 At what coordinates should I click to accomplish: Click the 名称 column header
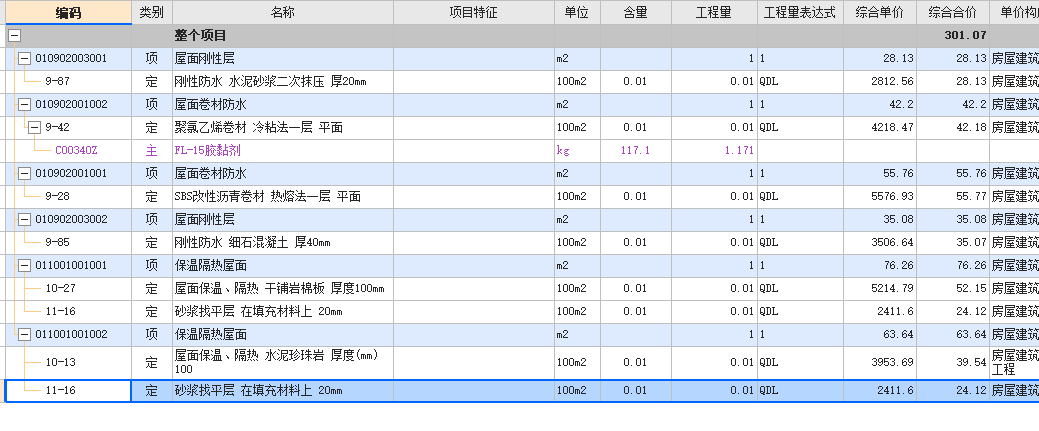pyautogui.click(x=283, y=13)
